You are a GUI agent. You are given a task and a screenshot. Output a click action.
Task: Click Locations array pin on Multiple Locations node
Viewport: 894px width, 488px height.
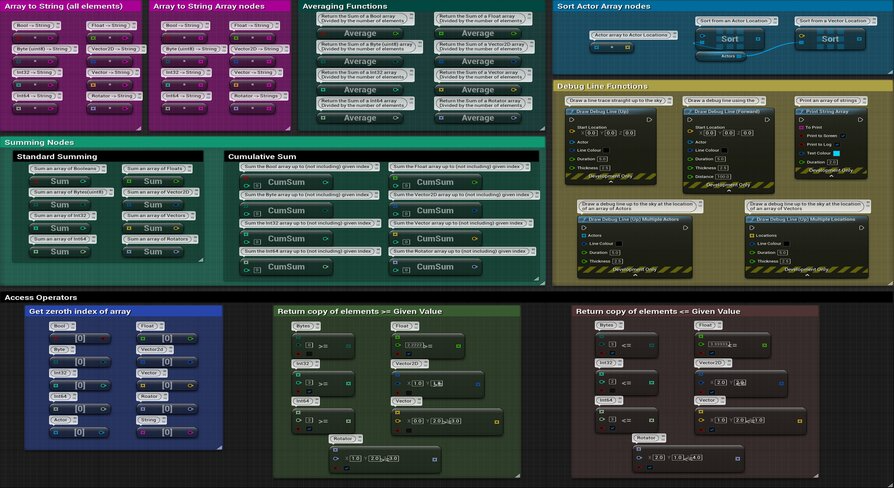(x=751, y=235)
